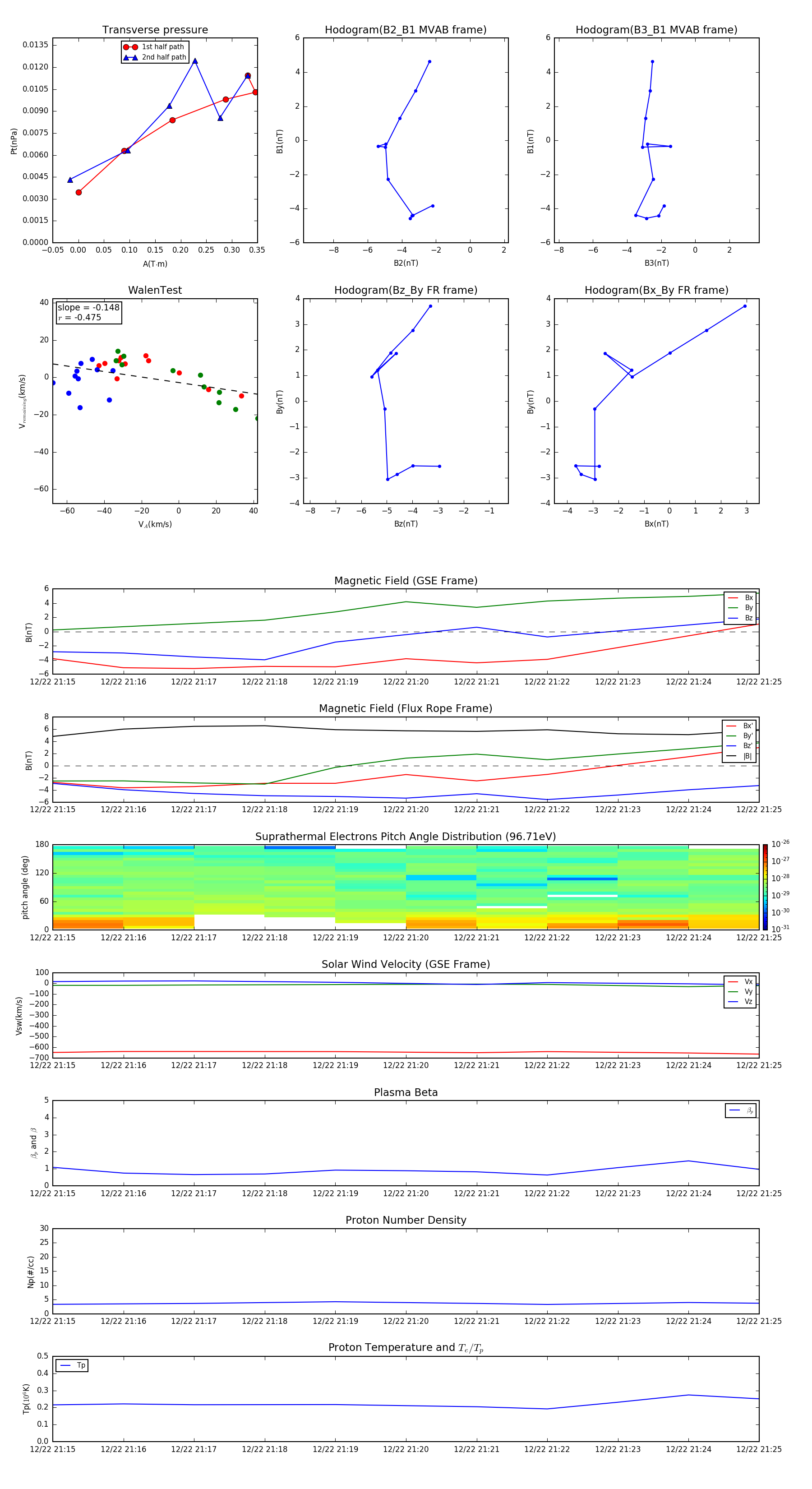Click 'Vy' in solar wind legend

tap(748, 992)
